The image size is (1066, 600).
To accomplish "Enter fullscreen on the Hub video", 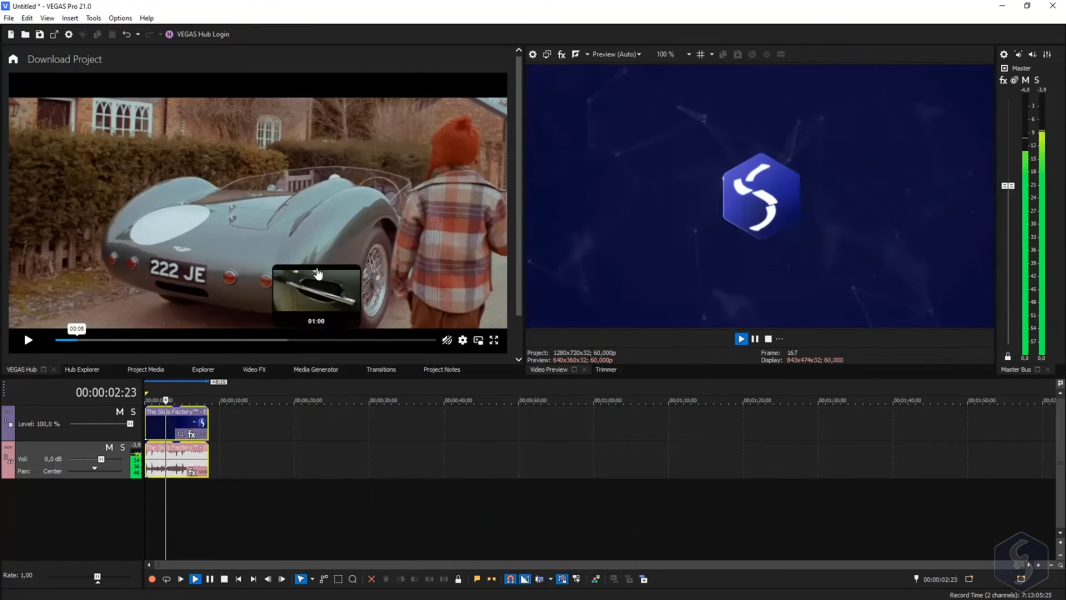I will tap(494, 340).
